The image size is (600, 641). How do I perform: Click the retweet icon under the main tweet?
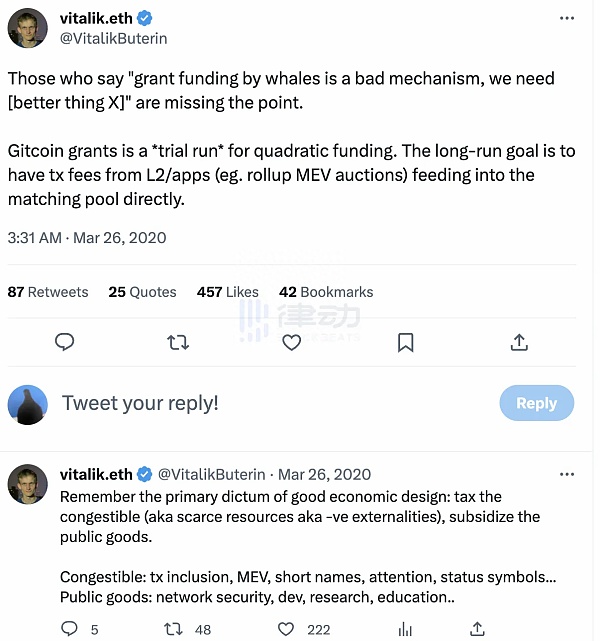pos(178,342)
